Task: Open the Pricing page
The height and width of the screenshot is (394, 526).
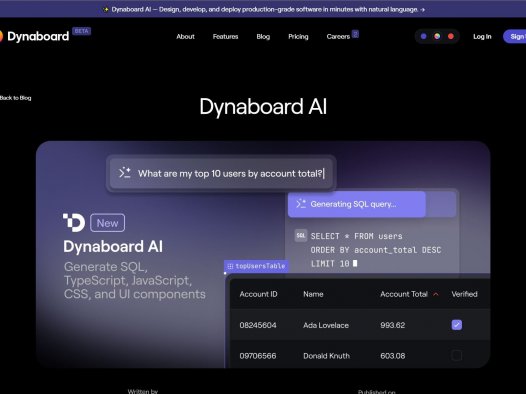Action: [298, 37]
